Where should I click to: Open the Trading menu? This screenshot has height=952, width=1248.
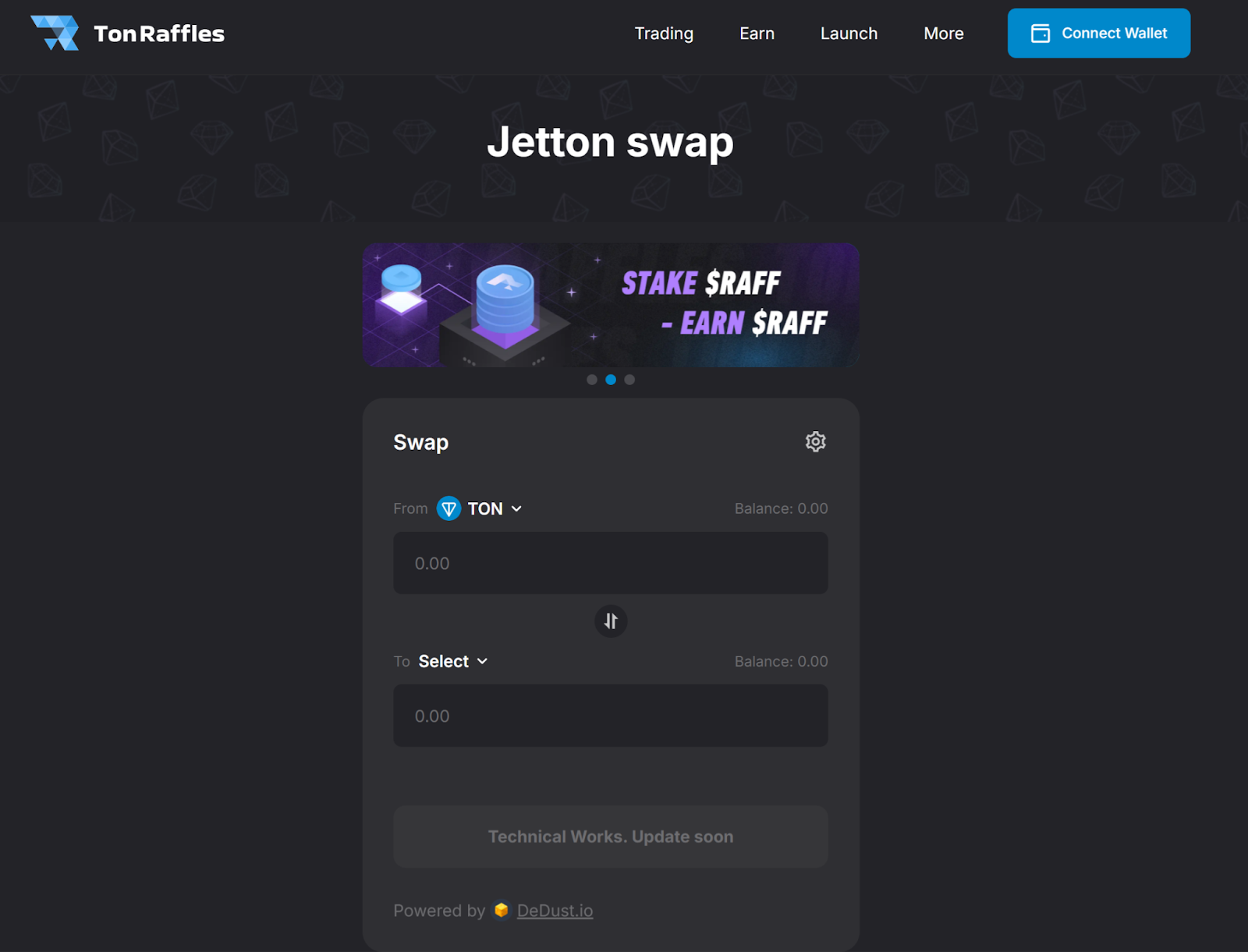(x=664, y=34)
